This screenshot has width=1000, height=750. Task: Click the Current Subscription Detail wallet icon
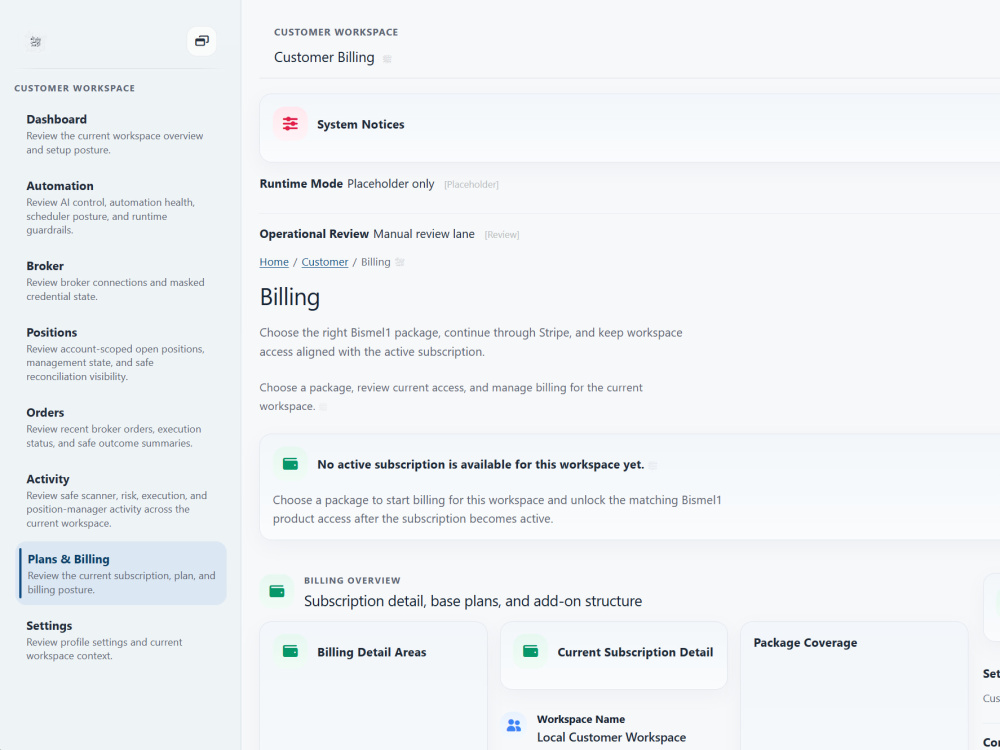tap(531, 651)
